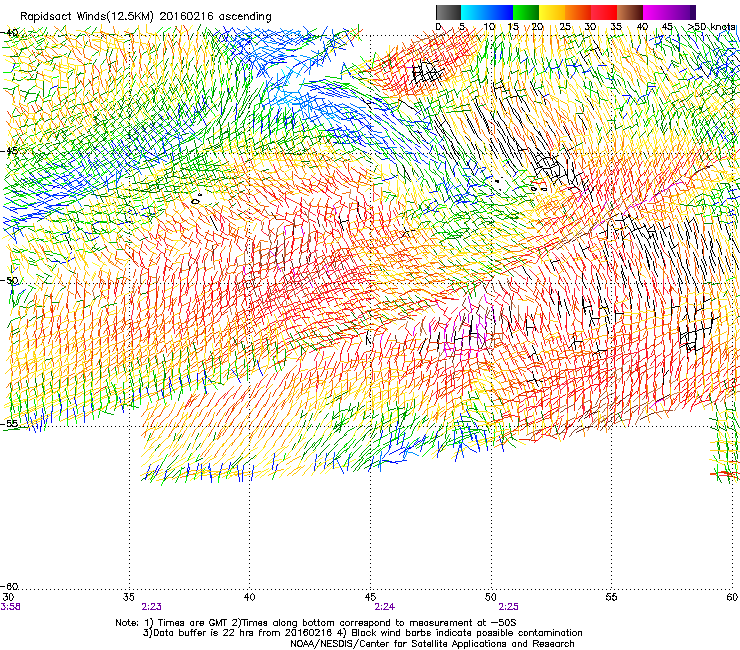Select the purple '2:25' pass time label

coord(508,607)
